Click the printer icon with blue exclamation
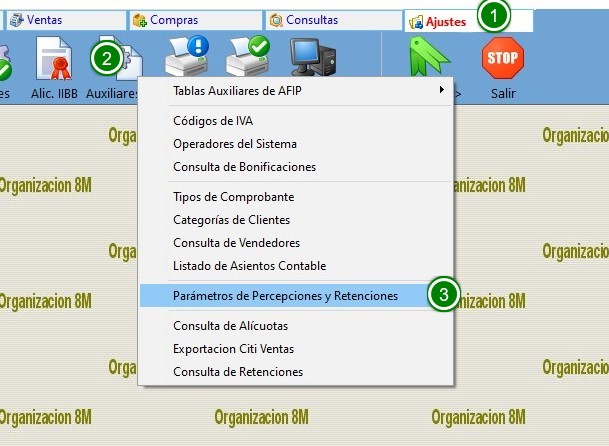This screenshot has height=446, width=609. click(x=187, y=56)
